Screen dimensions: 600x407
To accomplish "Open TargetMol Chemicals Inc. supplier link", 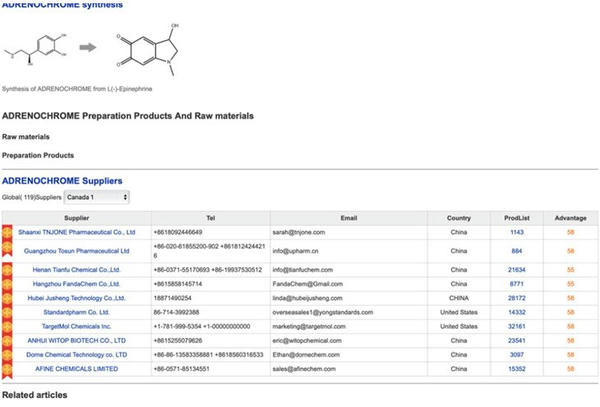I will pos(77,326).
